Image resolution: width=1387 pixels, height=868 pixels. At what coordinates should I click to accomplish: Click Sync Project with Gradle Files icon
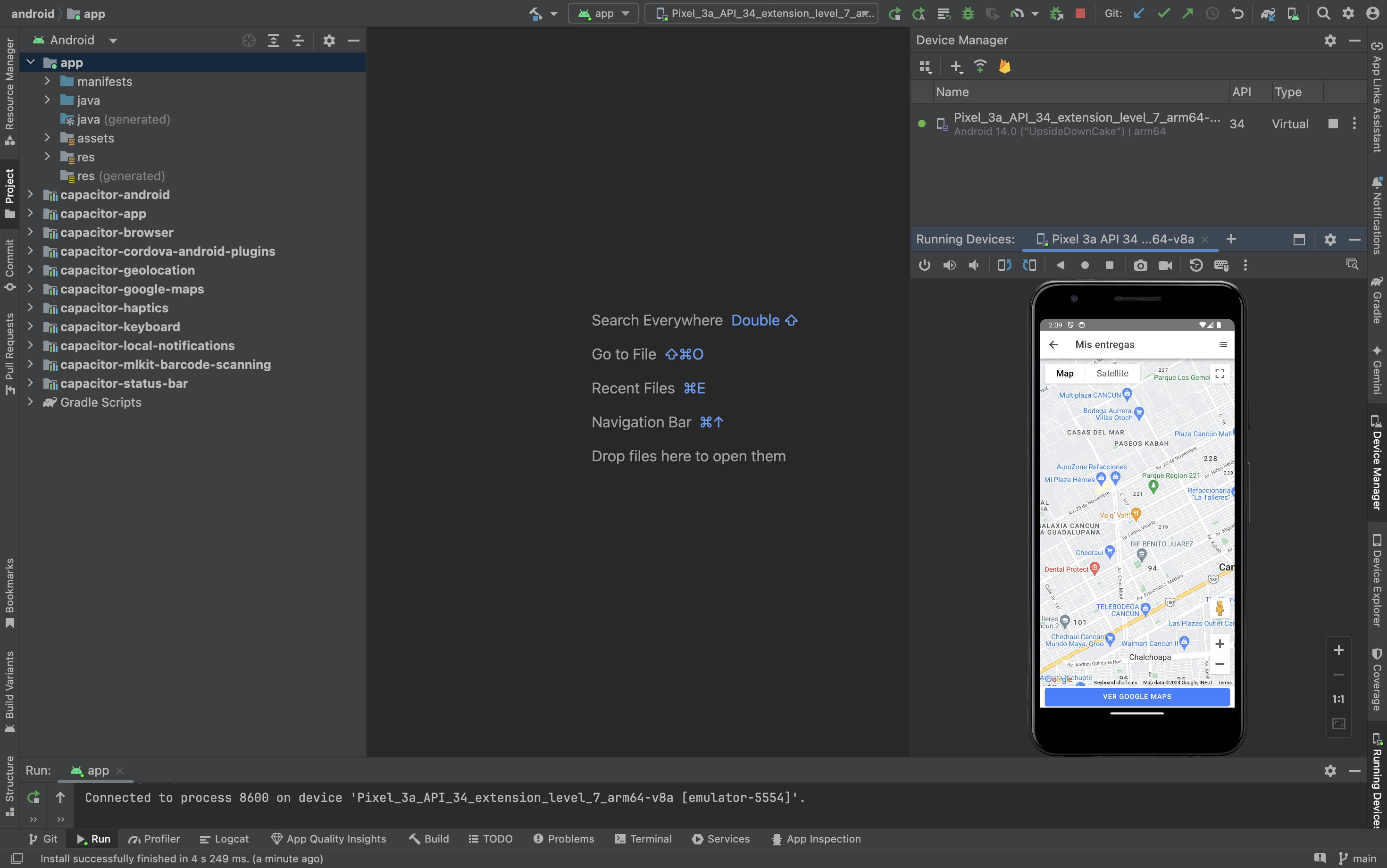coord(1268,13)
